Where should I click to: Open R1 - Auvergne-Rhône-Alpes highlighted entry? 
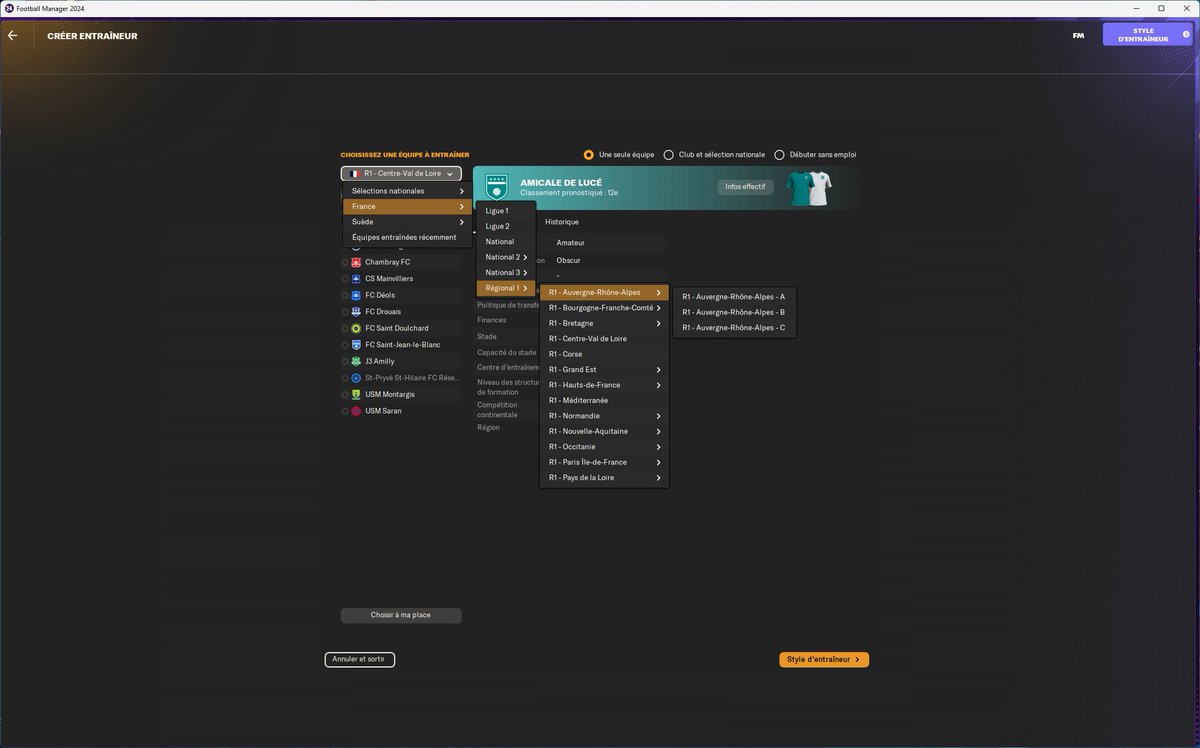point(604,292)
